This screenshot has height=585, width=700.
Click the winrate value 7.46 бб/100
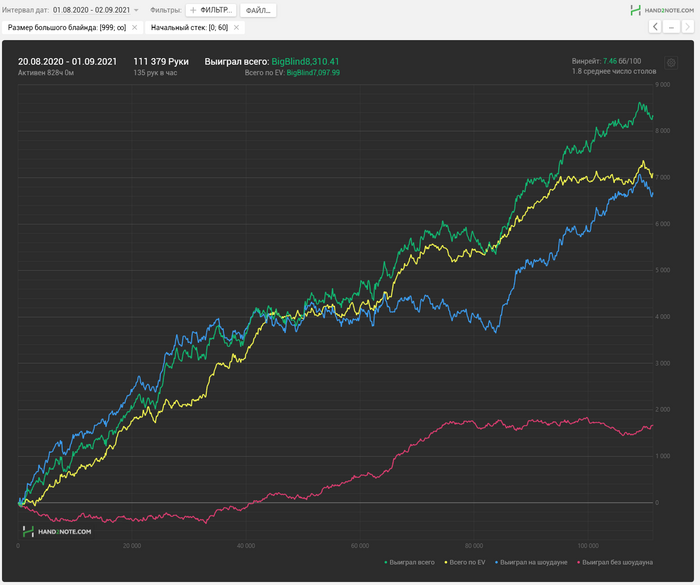click(x=622, y=61)
